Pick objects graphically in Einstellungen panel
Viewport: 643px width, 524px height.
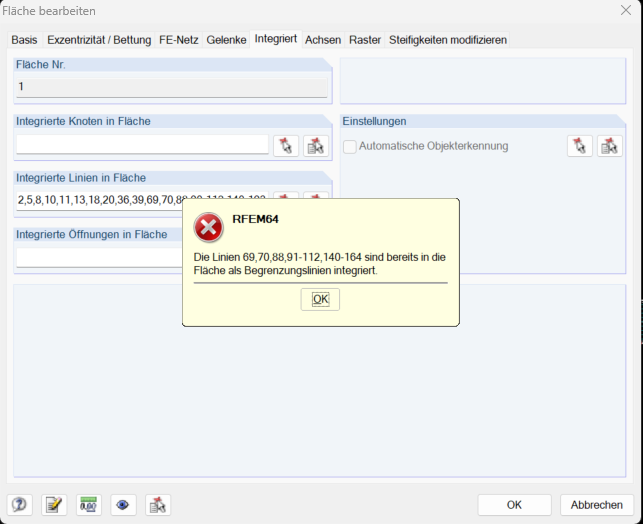coord(579,146)
